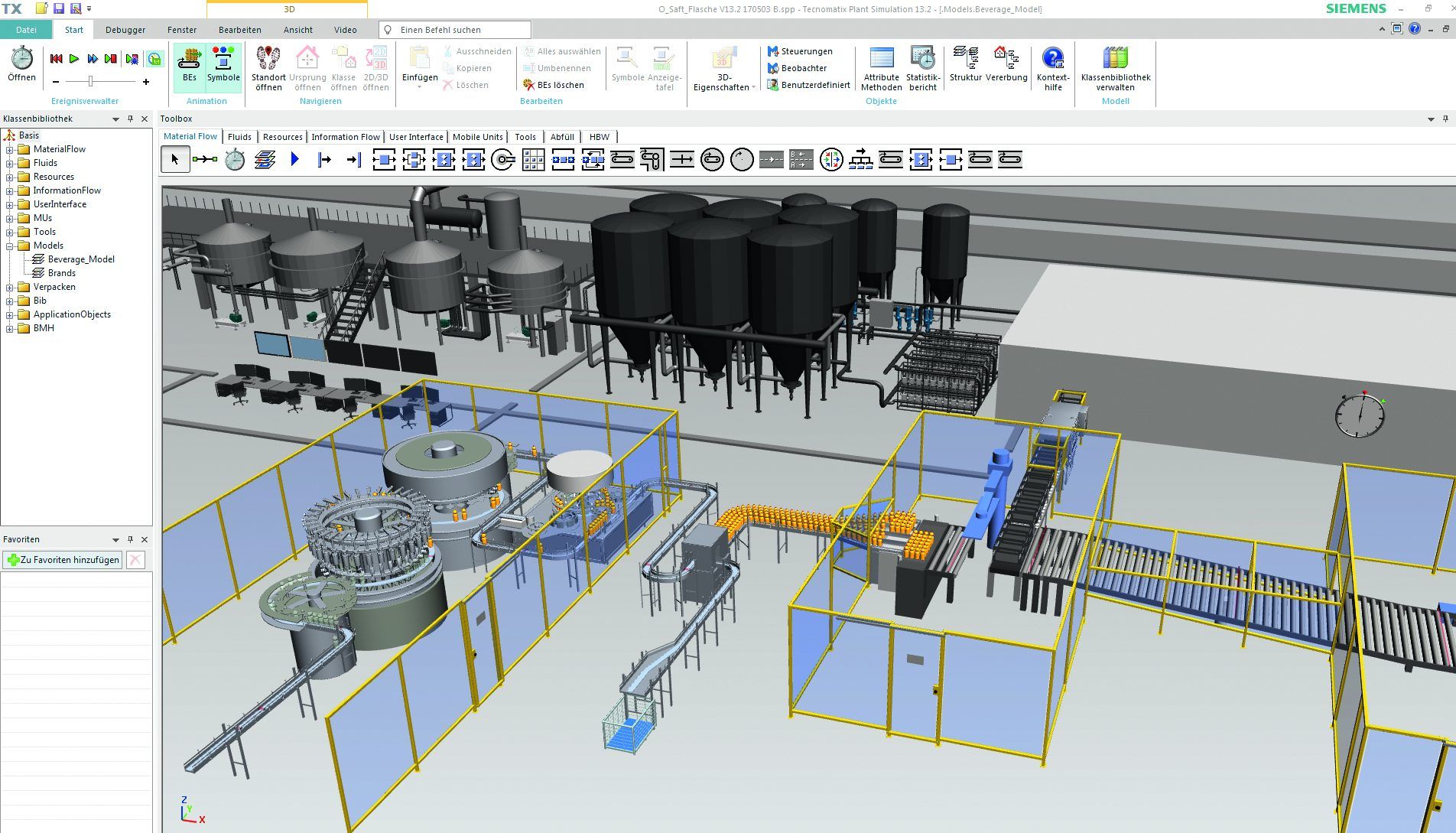This screenshot has height=833, width=1456.
Task: Toggle the real-time clock icon
Action: pyautogui.click(x=154, y=59)
